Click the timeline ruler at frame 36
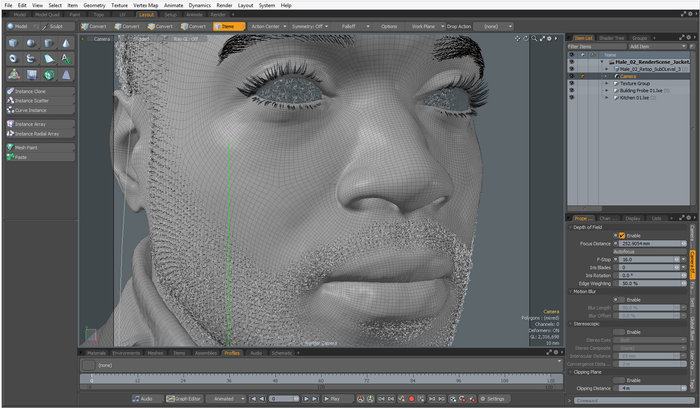The height and width of the screenshot is (408, 700). (x=231, y=381)
